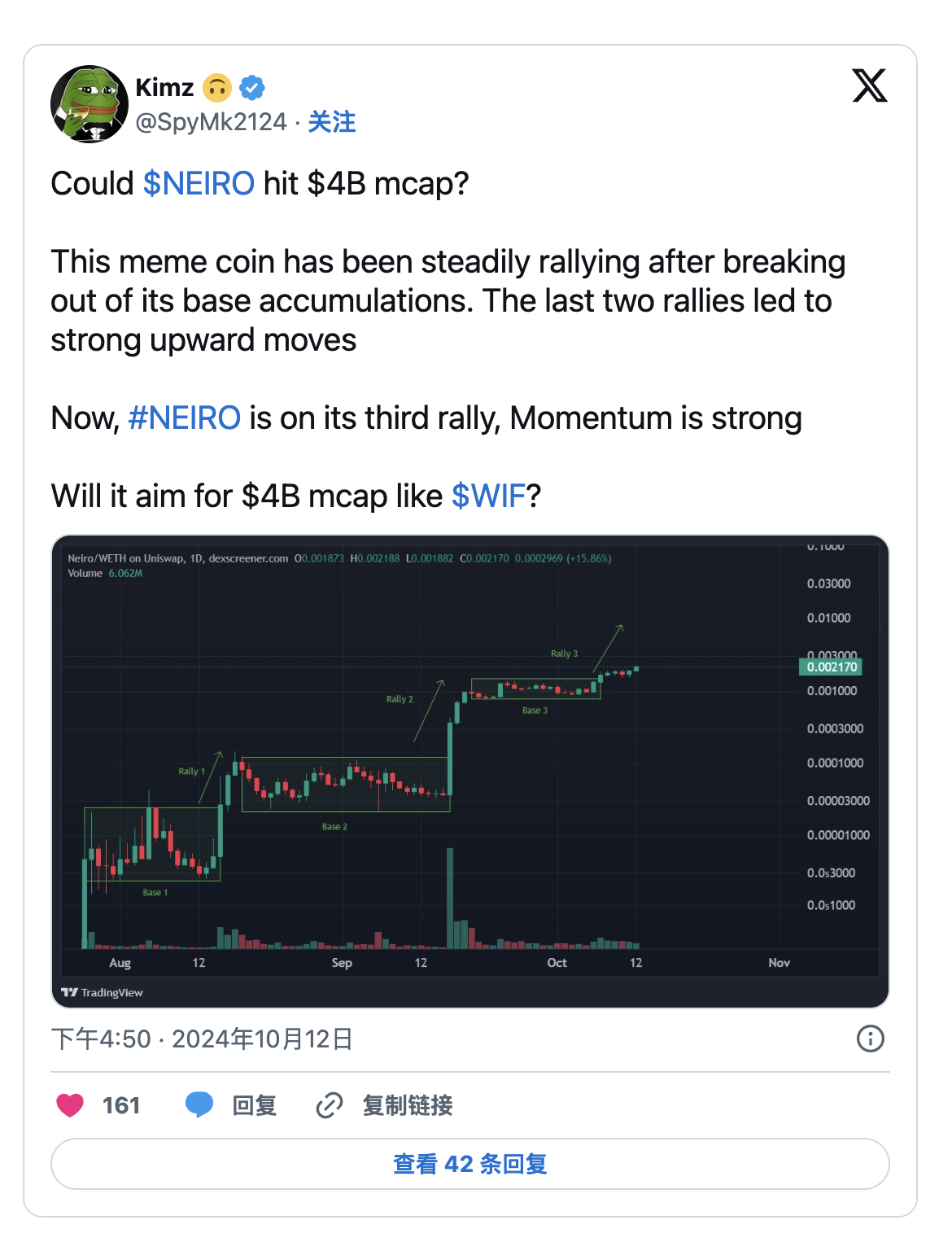Click the Kimz display name
Viewport: 952px width, 1255px height.
164,87
